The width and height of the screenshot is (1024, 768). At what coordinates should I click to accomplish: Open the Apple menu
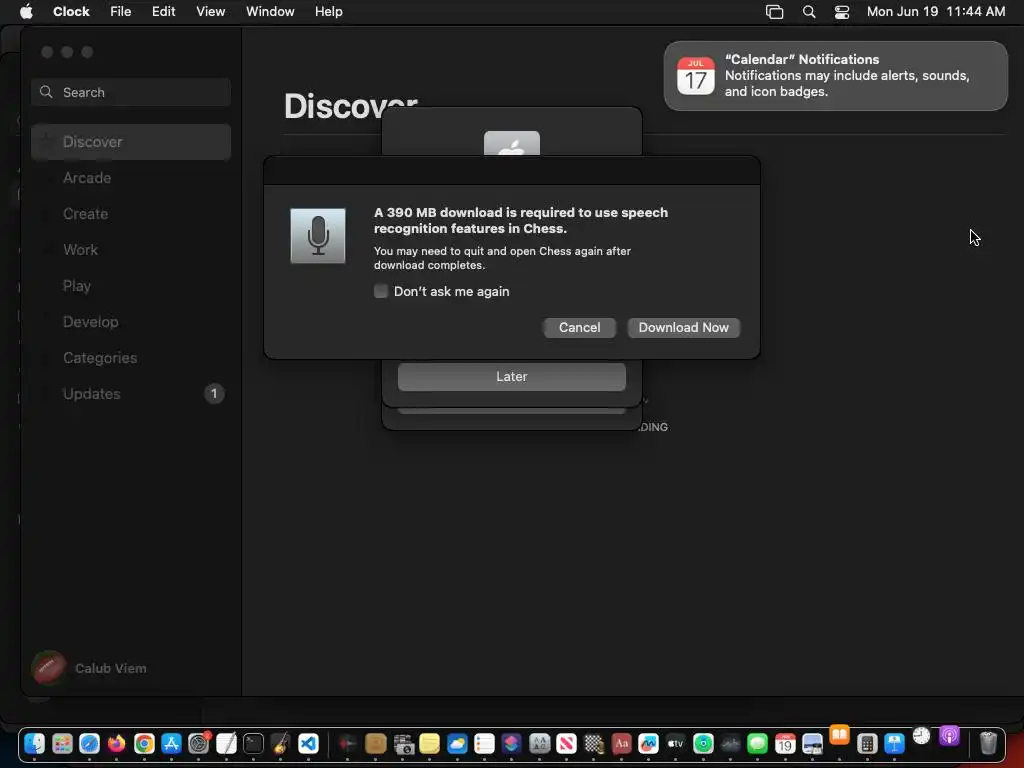26,12
